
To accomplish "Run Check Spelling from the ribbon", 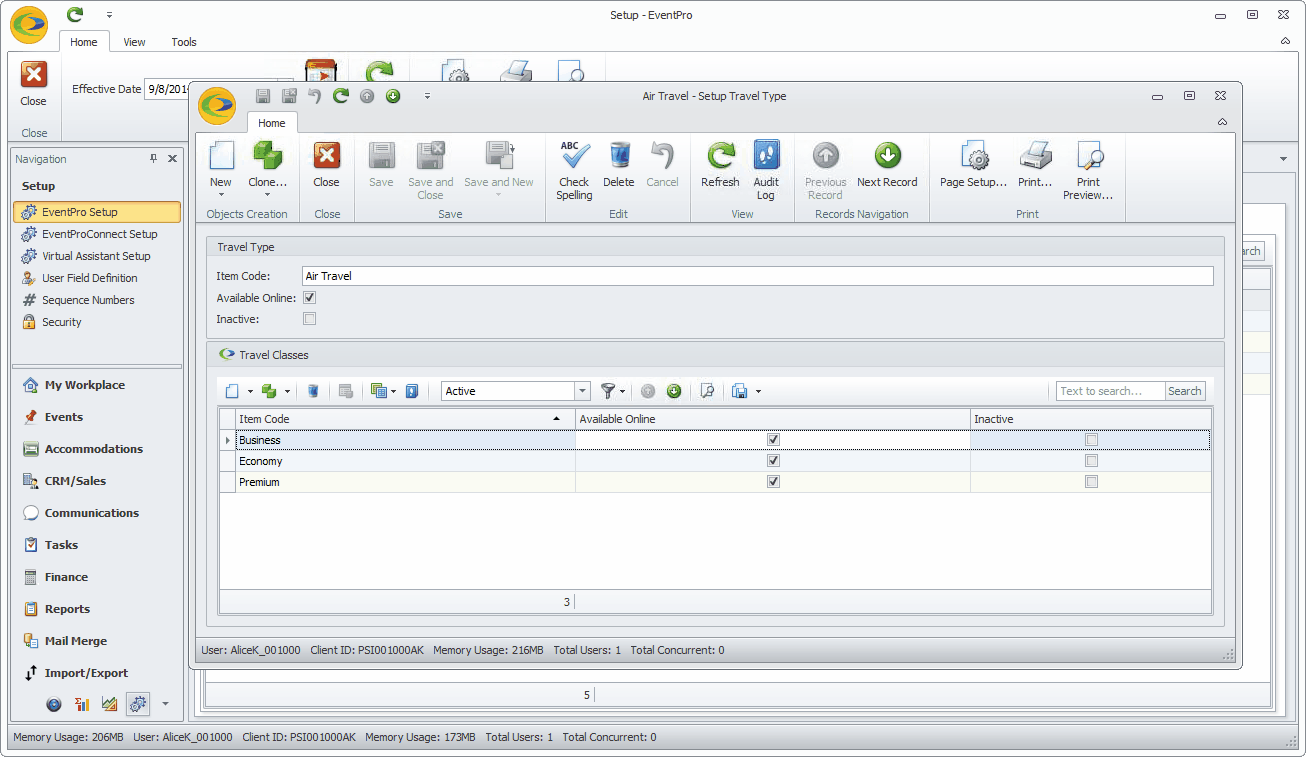I will tap(574, 170).
